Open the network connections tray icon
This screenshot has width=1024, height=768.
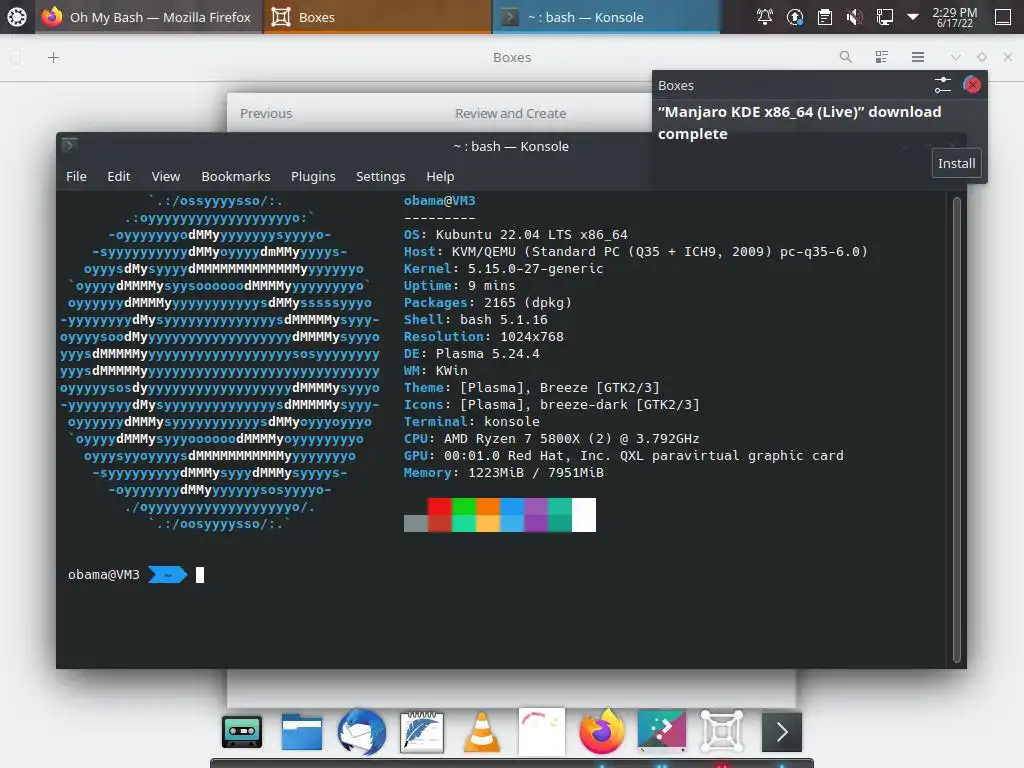(x=884, y=17)
